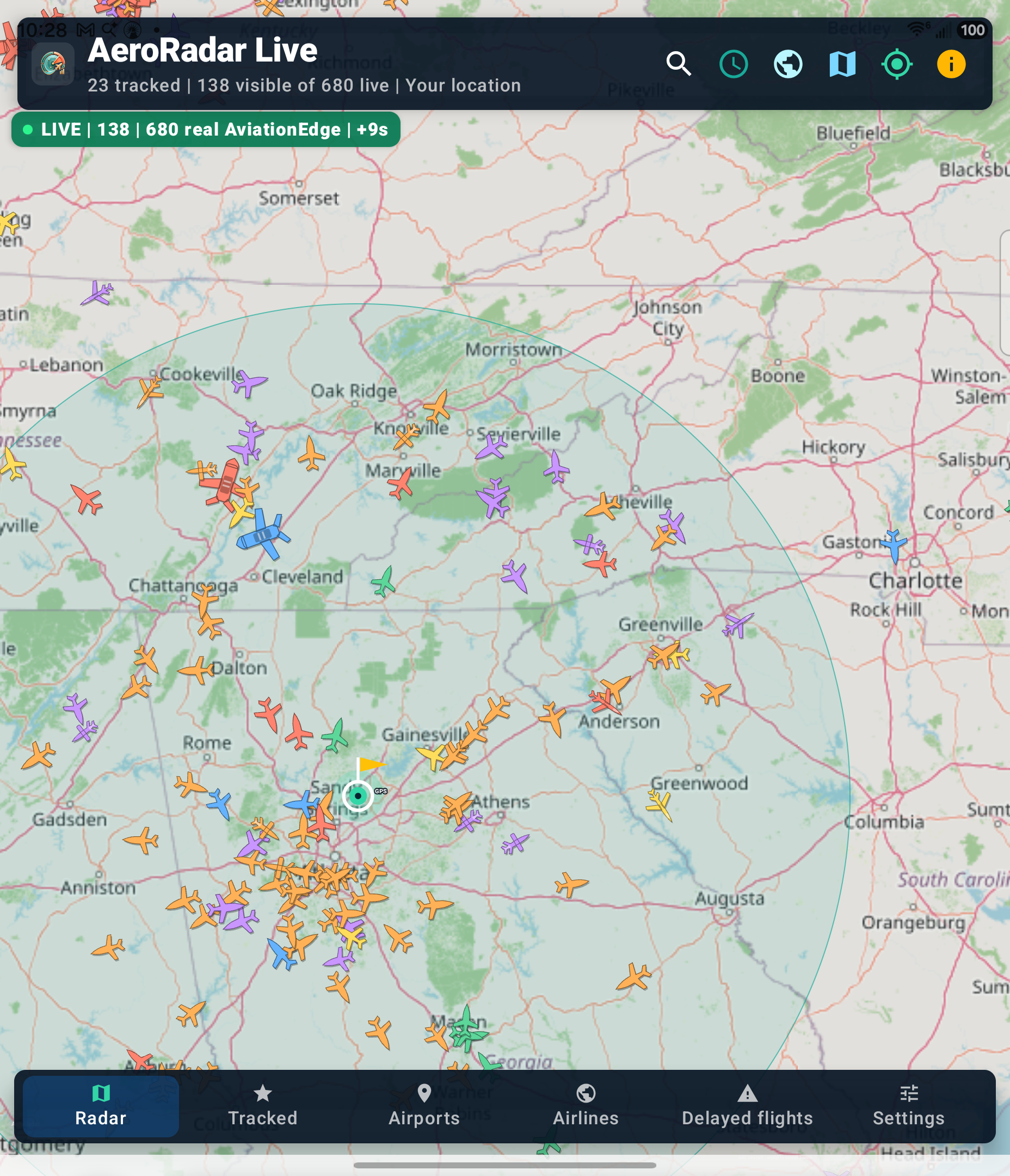Image resolution: width=1010 pixels, height=1176 pixels.
Task: Switch to the Tracked tab
Action: 263,1106
